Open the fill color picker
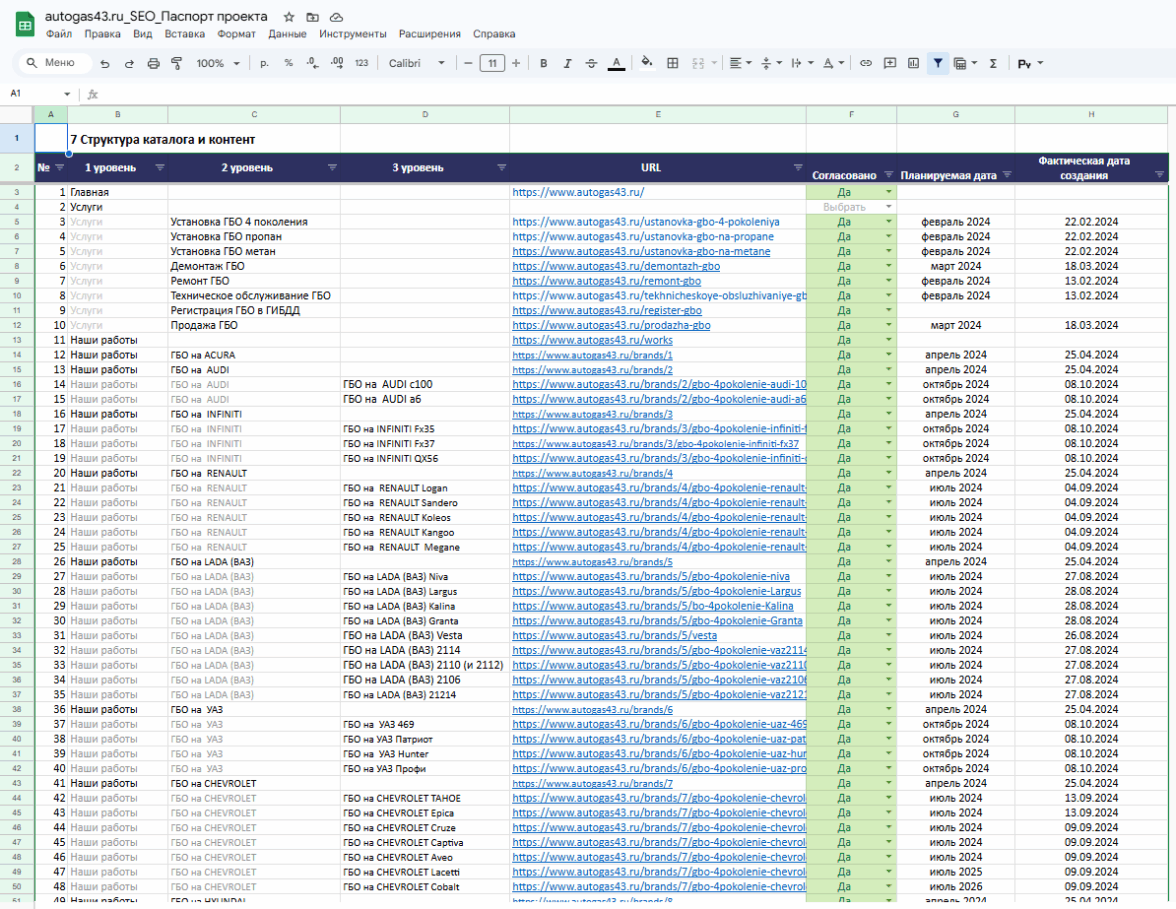The width and height of the screenshot is (1176, 909). 647,63
